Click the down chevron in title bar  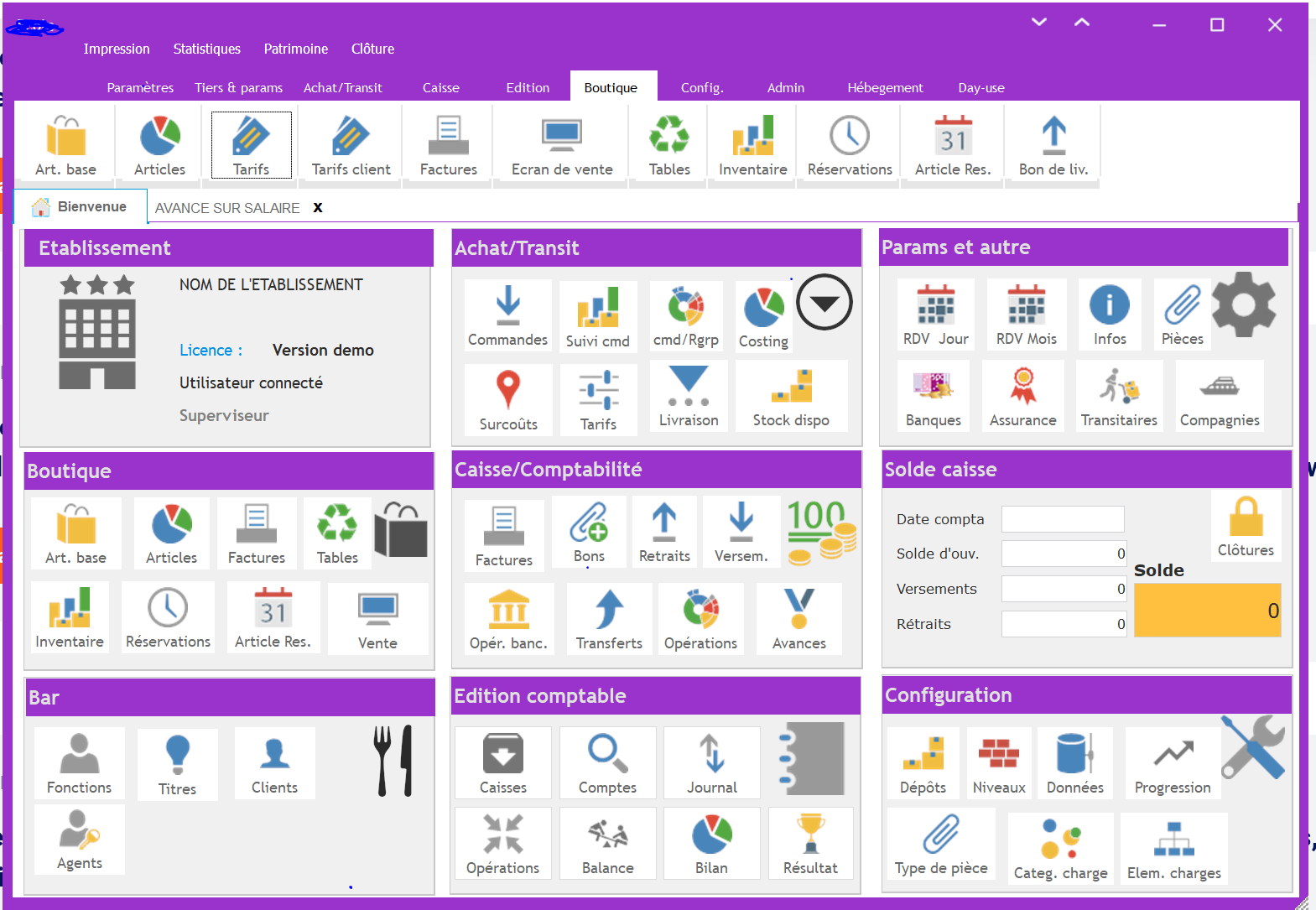[1039, 23]
